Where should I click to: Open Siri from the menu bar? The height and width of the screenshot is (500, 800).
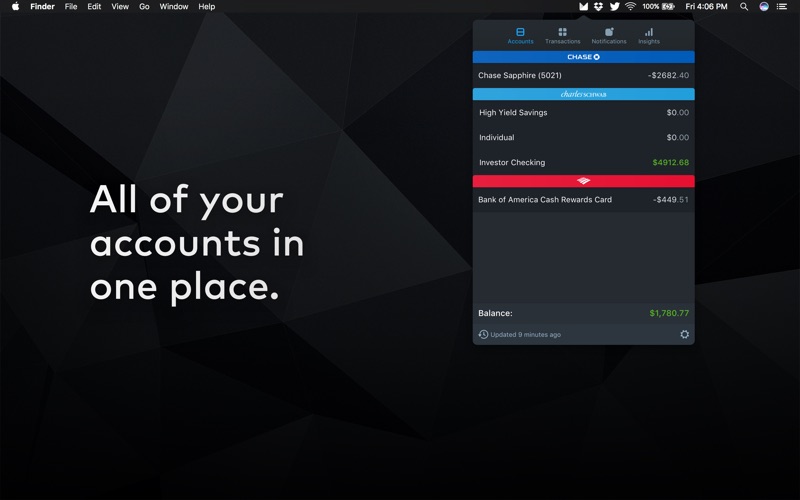pos(764,7)
